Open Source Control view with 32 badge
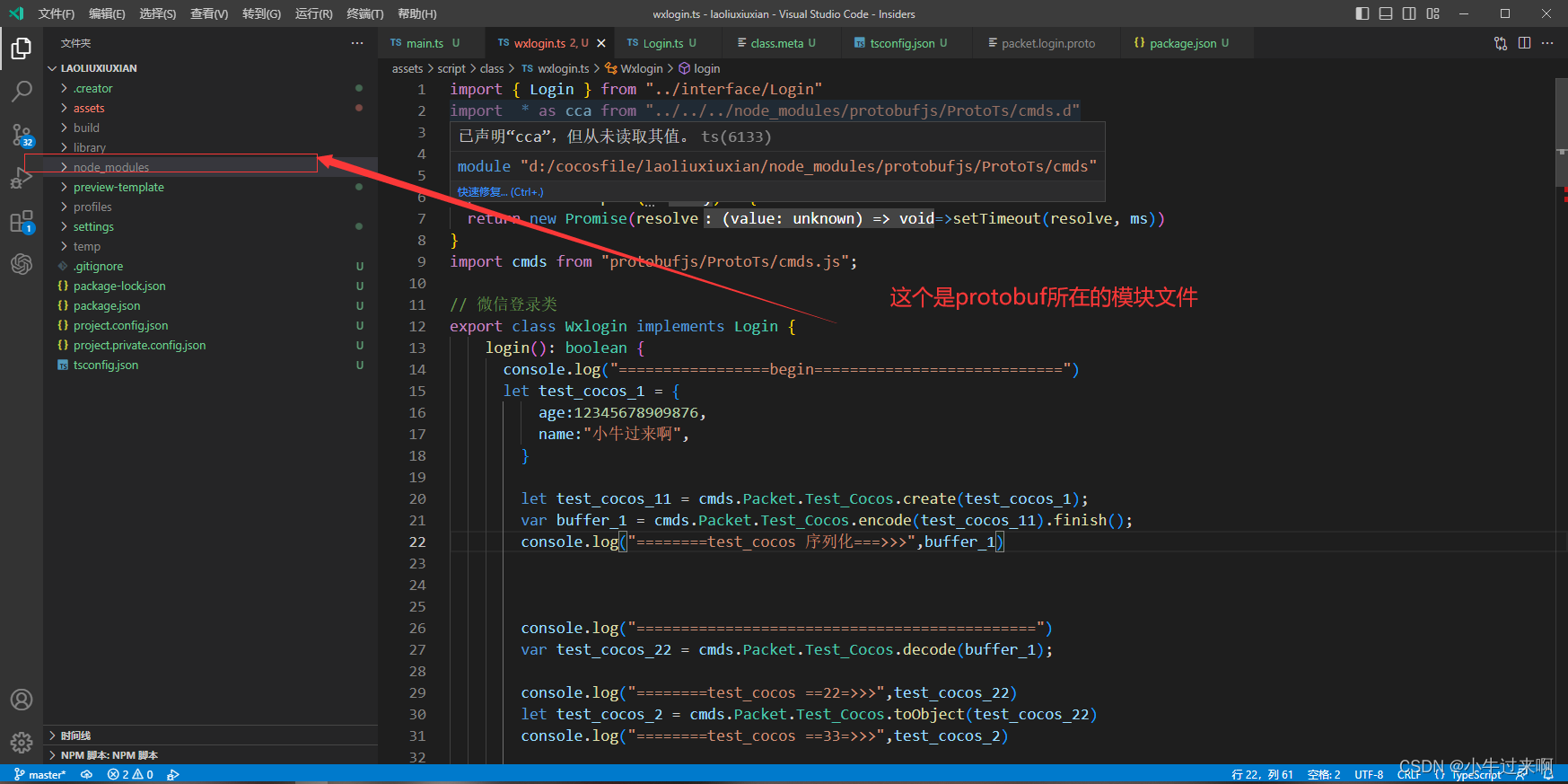1568x784 pixels. click(x=22, y=135)
